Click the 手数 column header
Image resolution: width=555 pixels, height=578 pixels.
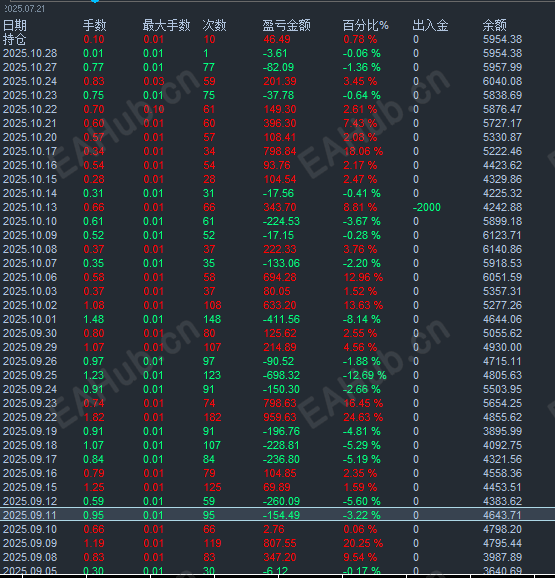[x=95, y=25]
